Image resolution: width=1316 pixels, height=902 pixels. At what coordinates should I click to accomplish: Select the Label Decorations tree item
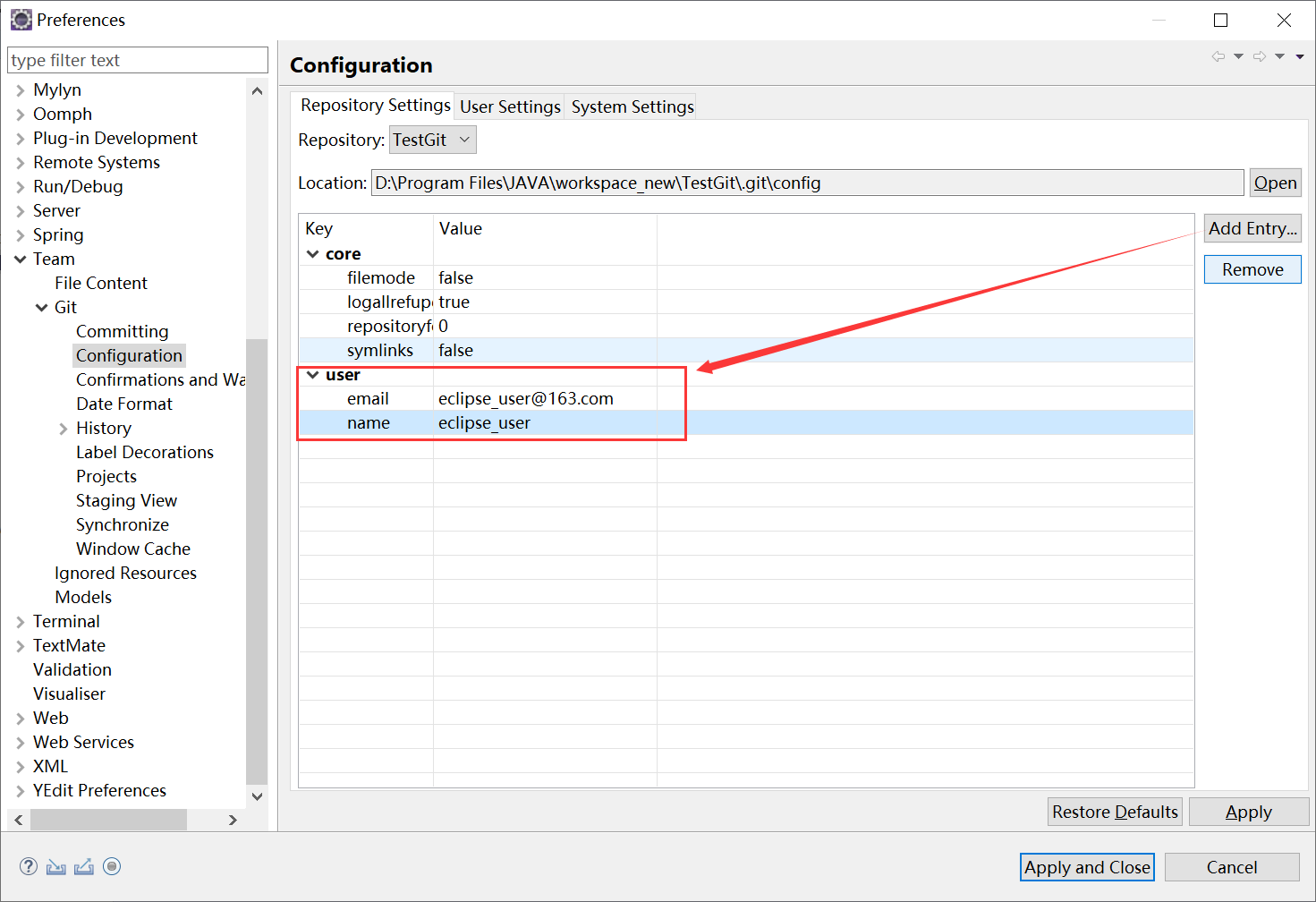coord(145,452)
